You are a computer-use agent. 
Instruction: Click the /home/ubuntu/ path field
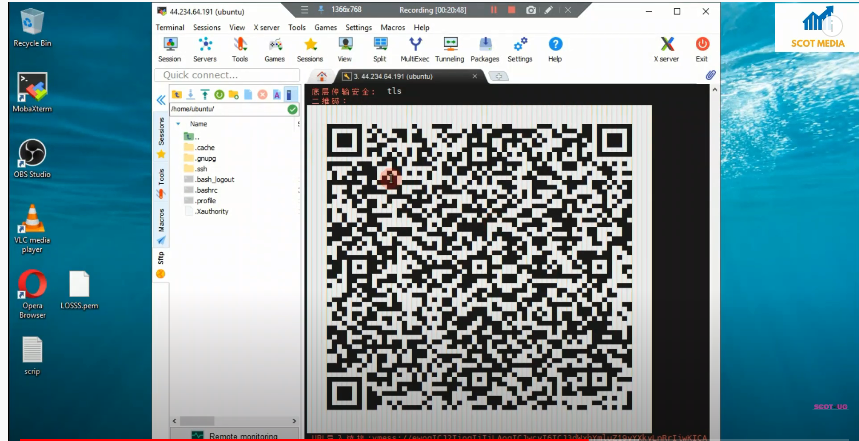pos(228,110)
